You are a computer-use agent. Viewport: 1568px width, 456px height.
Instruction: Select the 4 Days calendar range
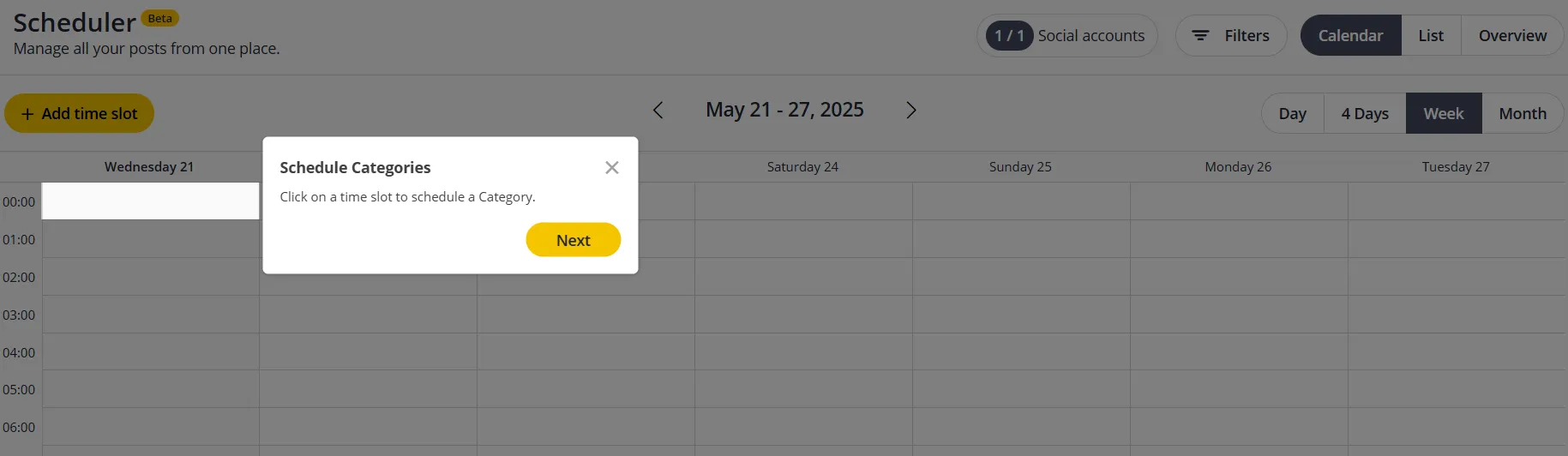[1365, 114]
